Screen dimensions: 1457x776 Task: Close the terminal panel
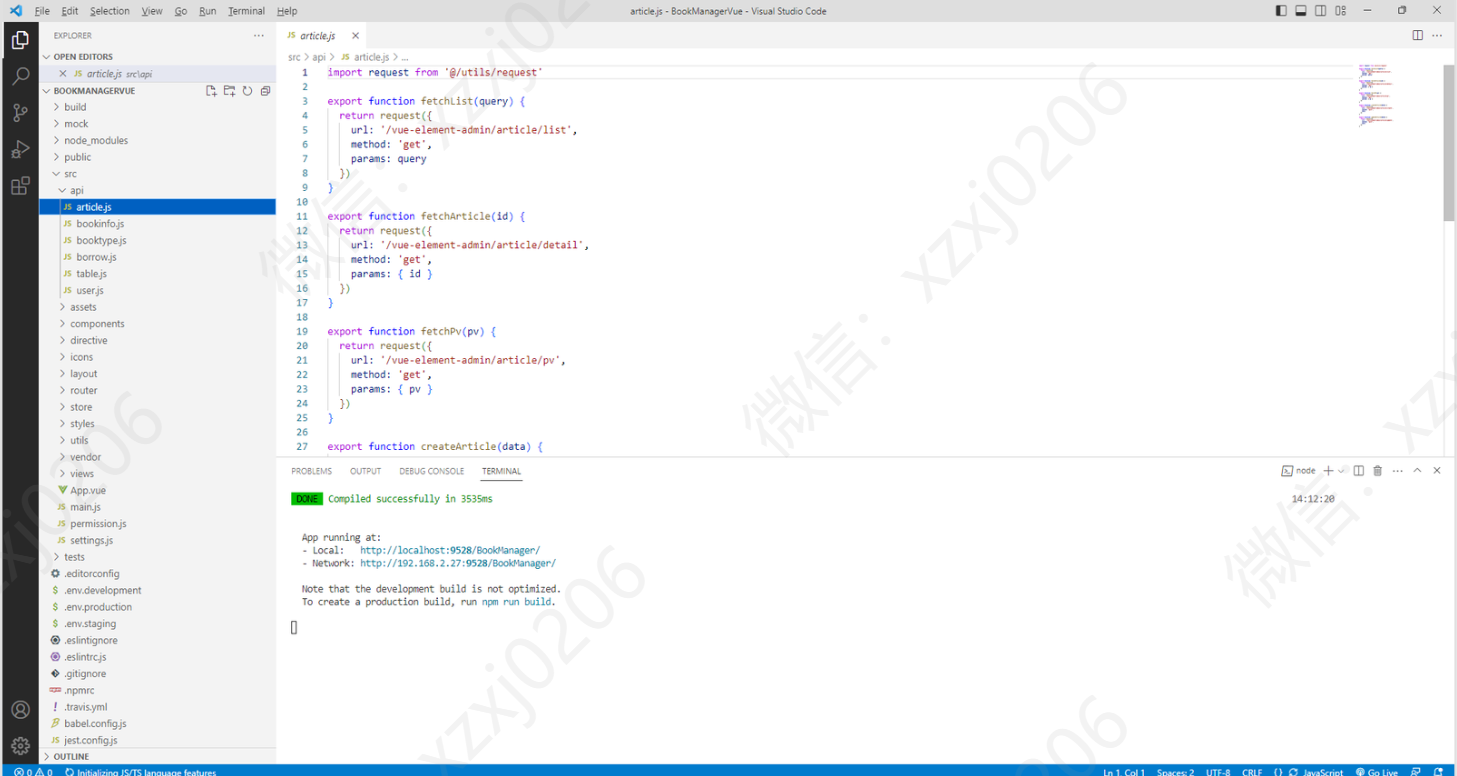1437,470
